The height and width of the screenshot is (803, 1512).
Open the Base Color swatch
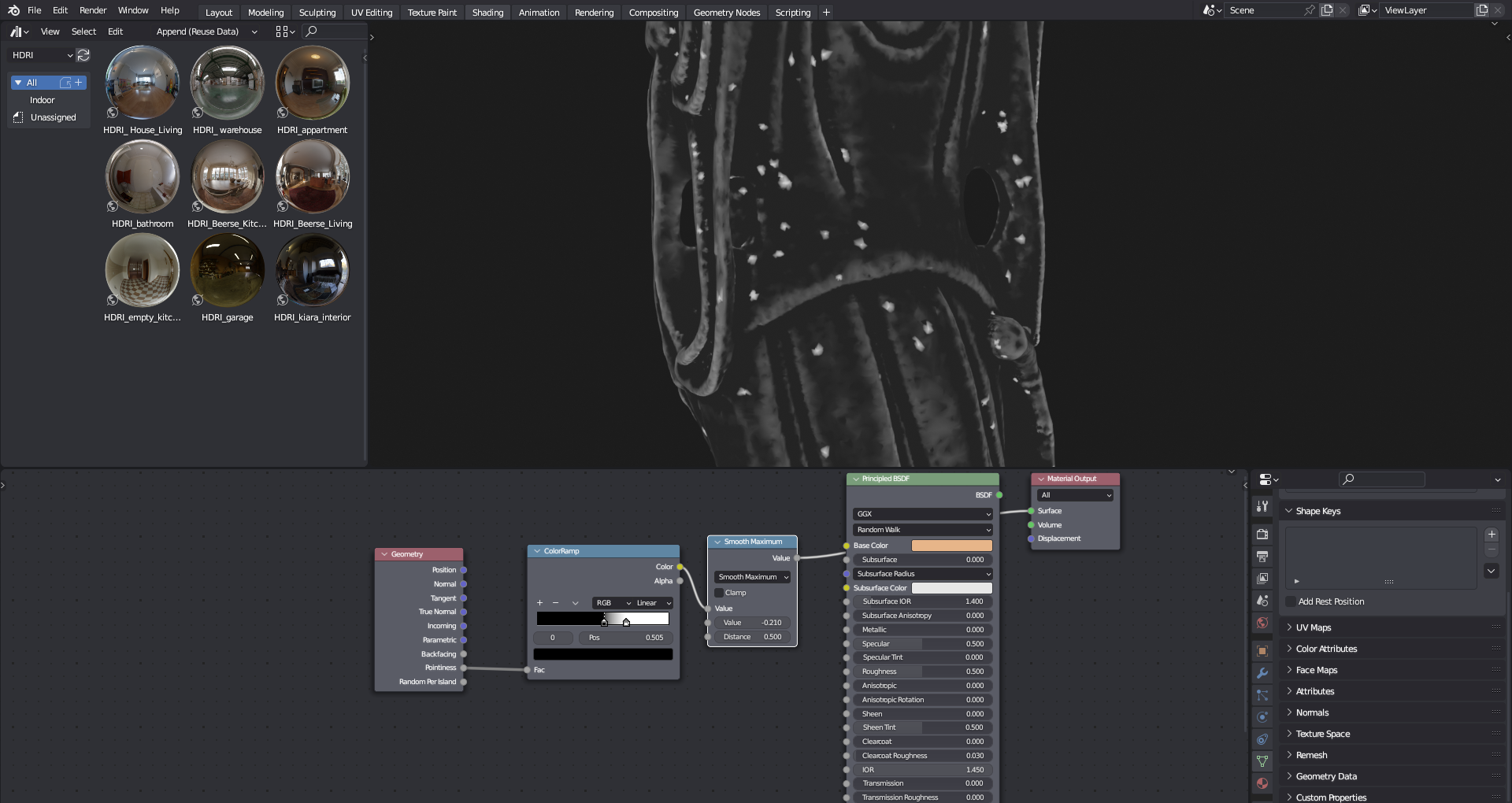pos(952,546)
